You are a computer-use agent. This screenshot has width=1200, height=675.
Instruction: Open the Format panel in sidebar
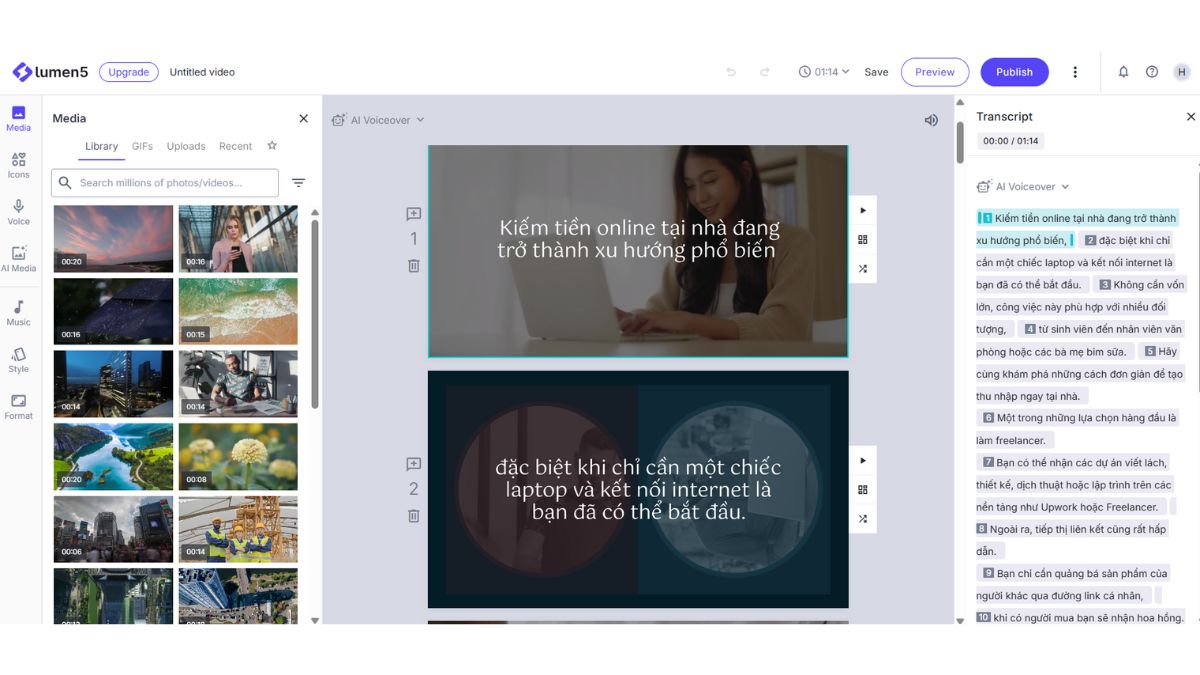(18, 407)
